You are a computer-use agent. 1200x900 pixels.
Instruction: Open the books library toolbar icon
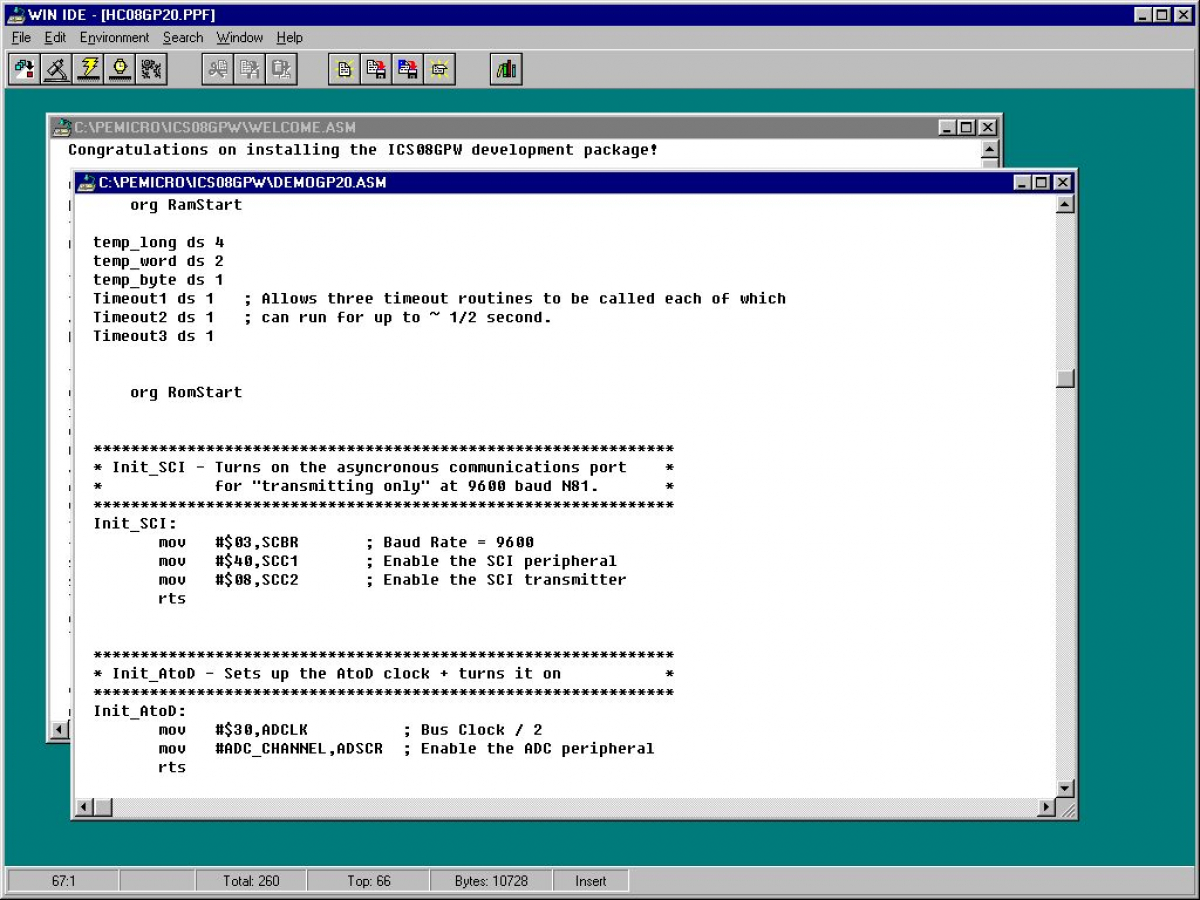click(x=505, y=68)
